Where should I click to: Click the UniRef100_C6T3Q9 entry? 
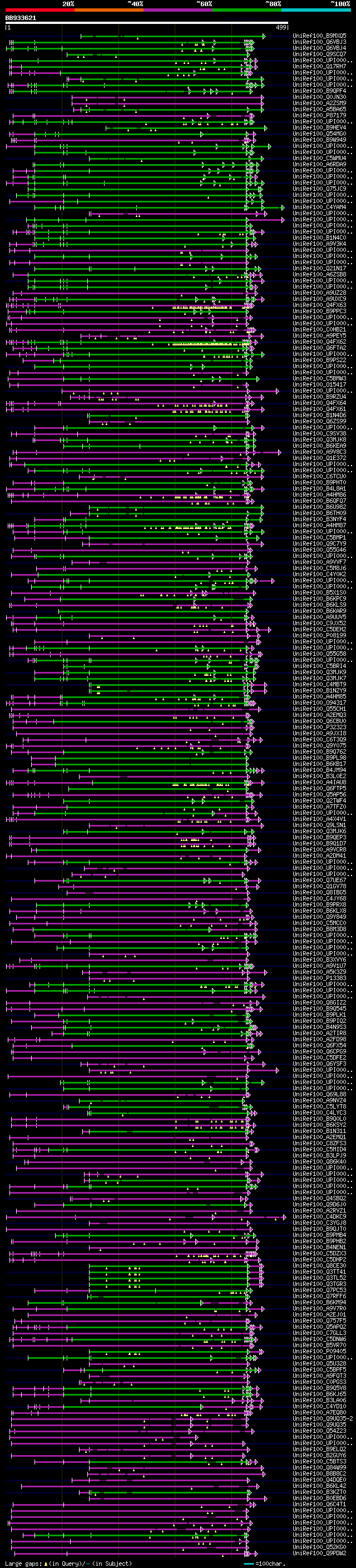tap(319, 739)
